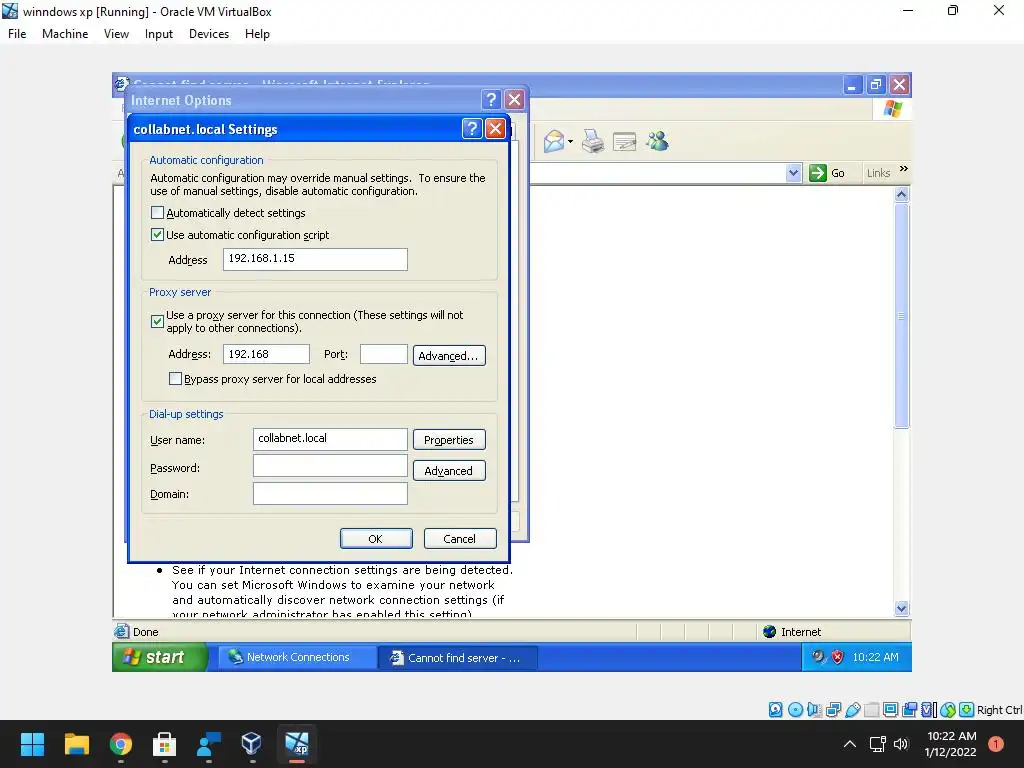Click the green Go arrow button
The image size is (1024, 768).
click(x=818, y=173)
